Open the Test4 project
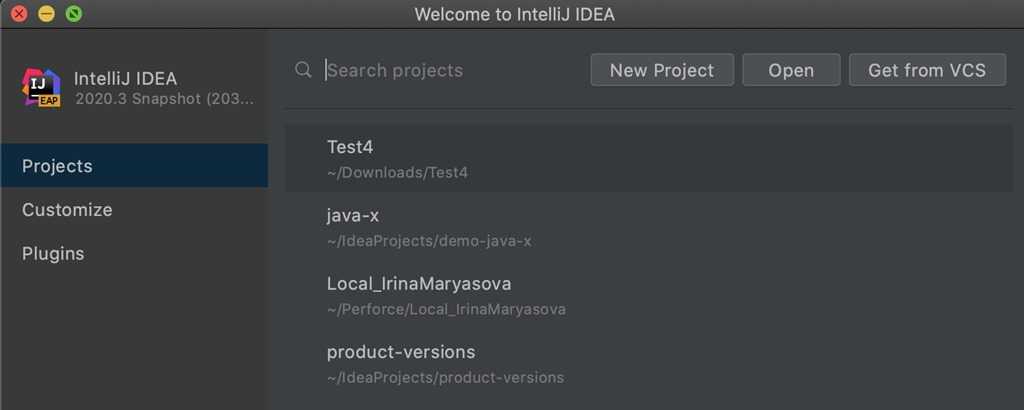1024x410 pixels. (649, 159)
